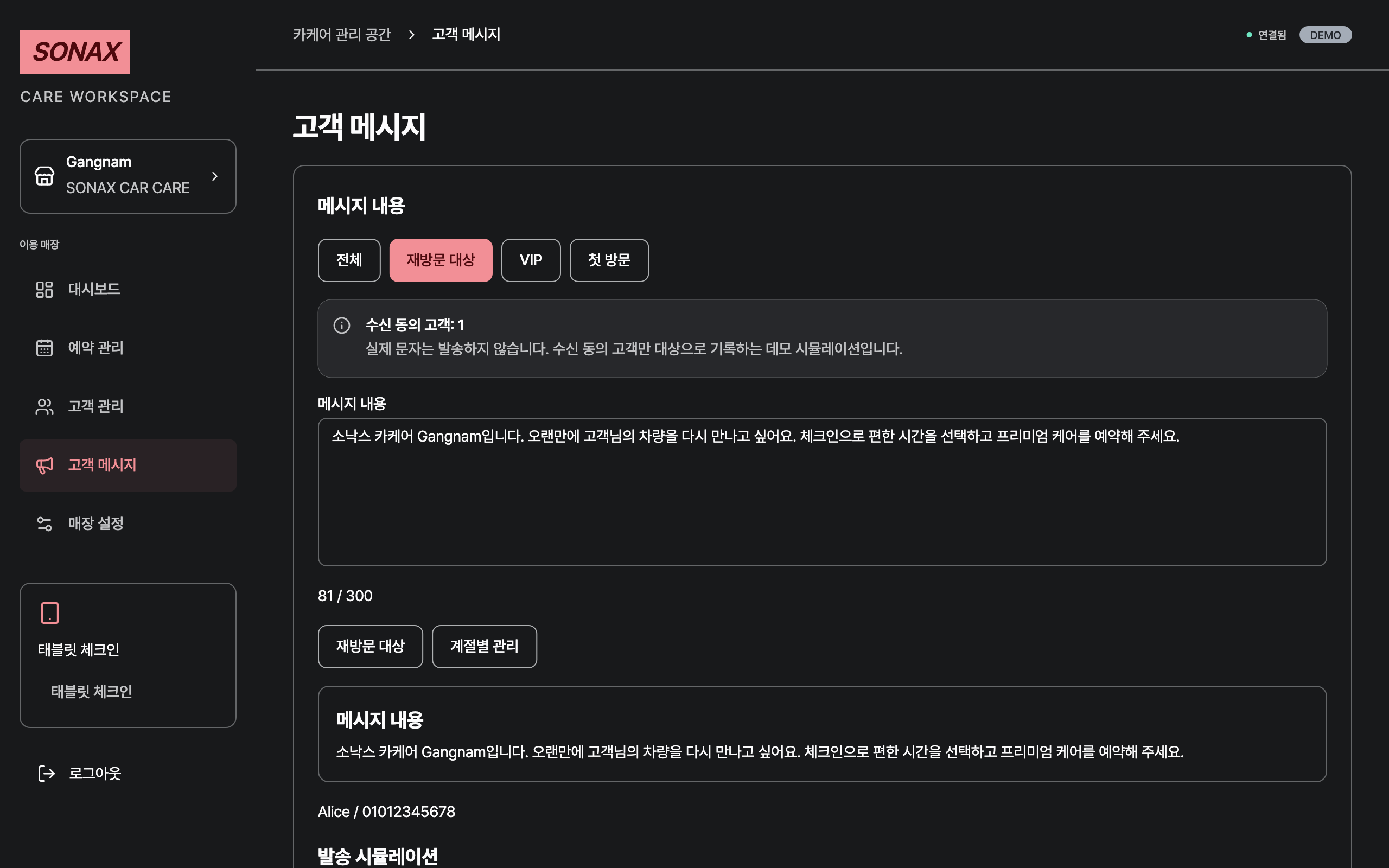The height and width of the screenshot is (868, 1389).
Task: Click the 예약 관리 calendar icon
Action: pyautogui.click(x=44, y=348)
